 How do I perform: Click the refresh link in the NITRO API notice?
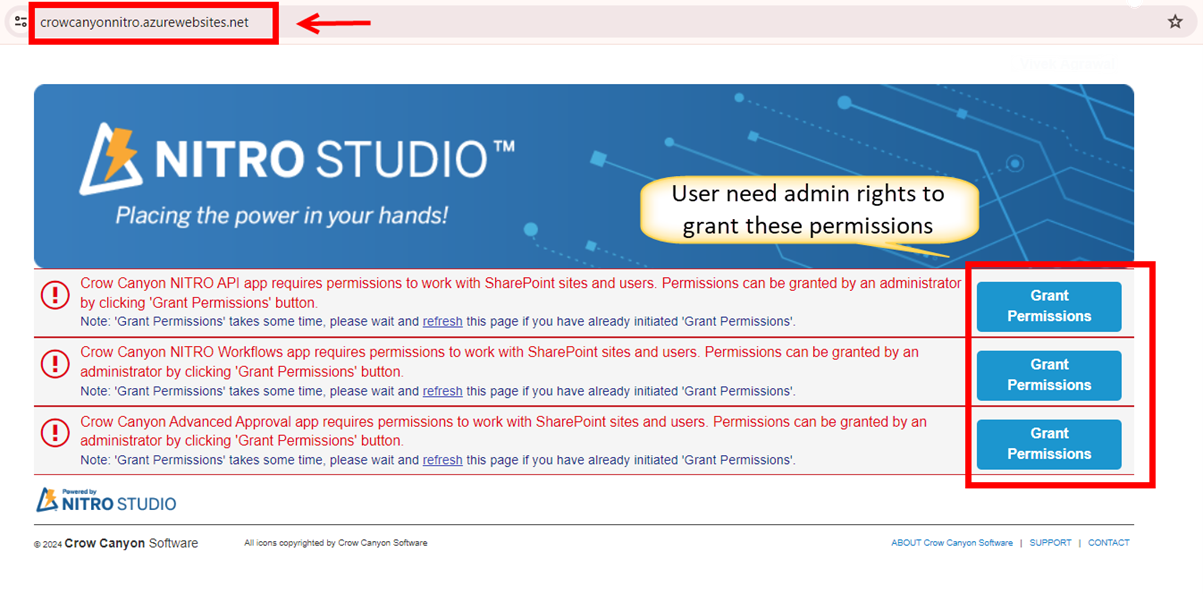click(443, 322)
